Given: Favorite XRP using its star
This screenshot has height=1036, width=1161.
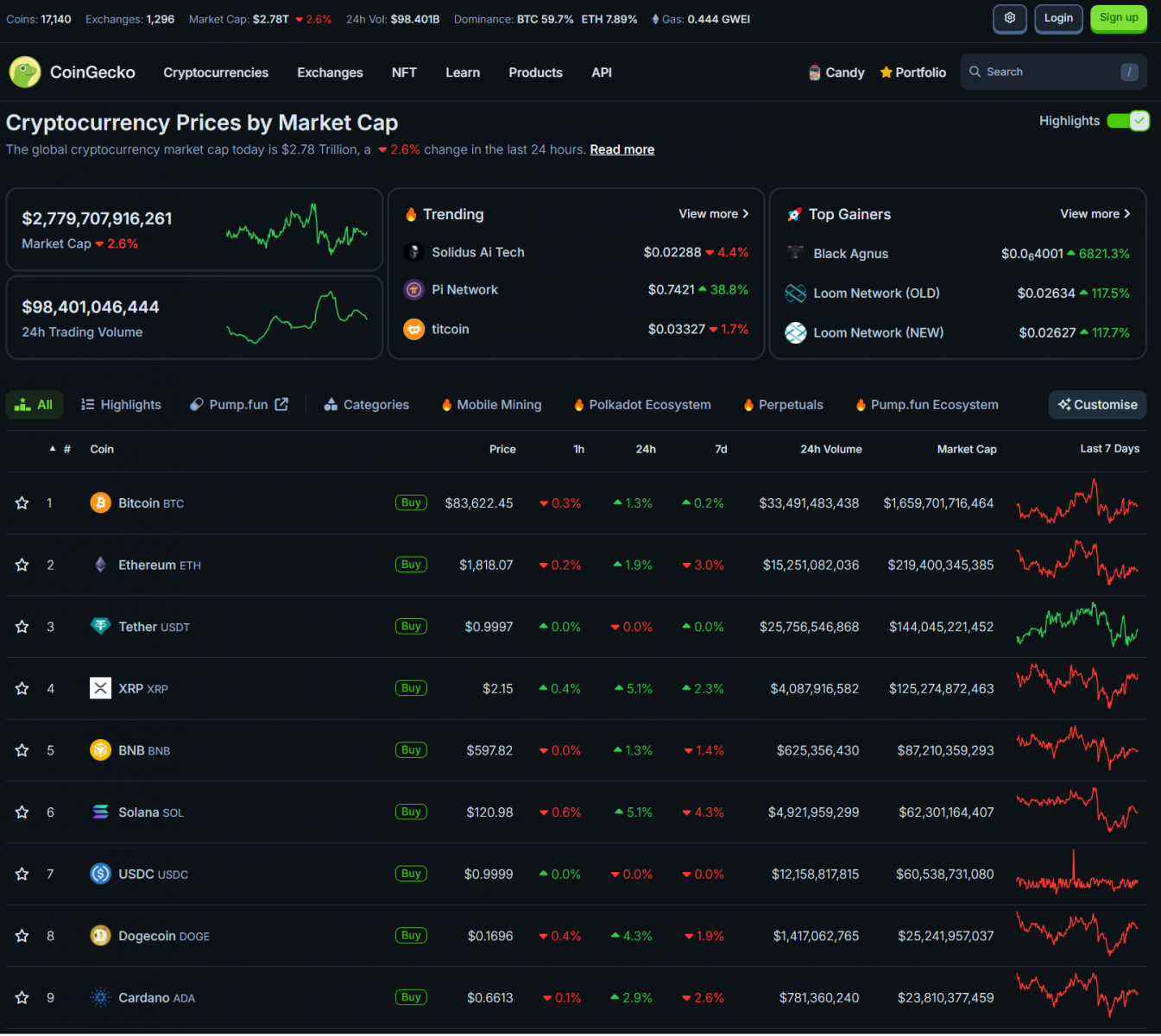Looking at the screenshot, I should pyautogui.click(x=22, y=688).
